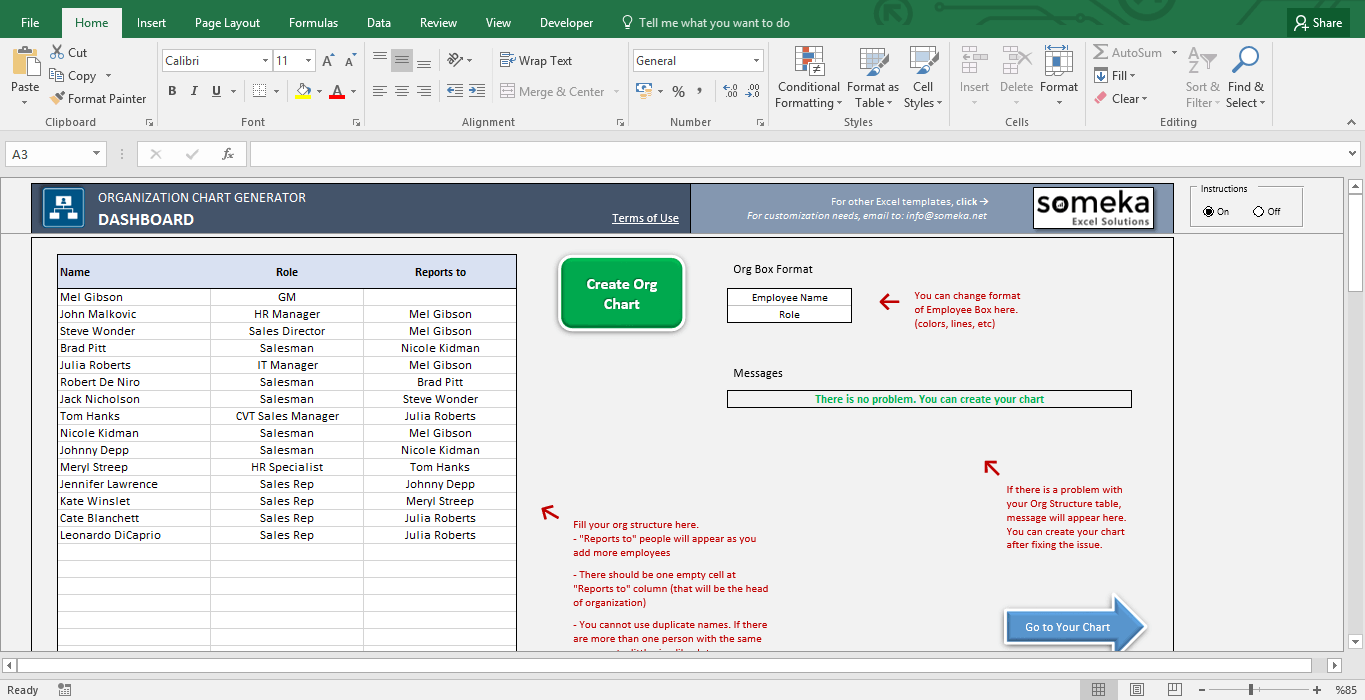Increase decimal places of the cell
This screenshot has width=1365, height=700.
click(728, 90)
